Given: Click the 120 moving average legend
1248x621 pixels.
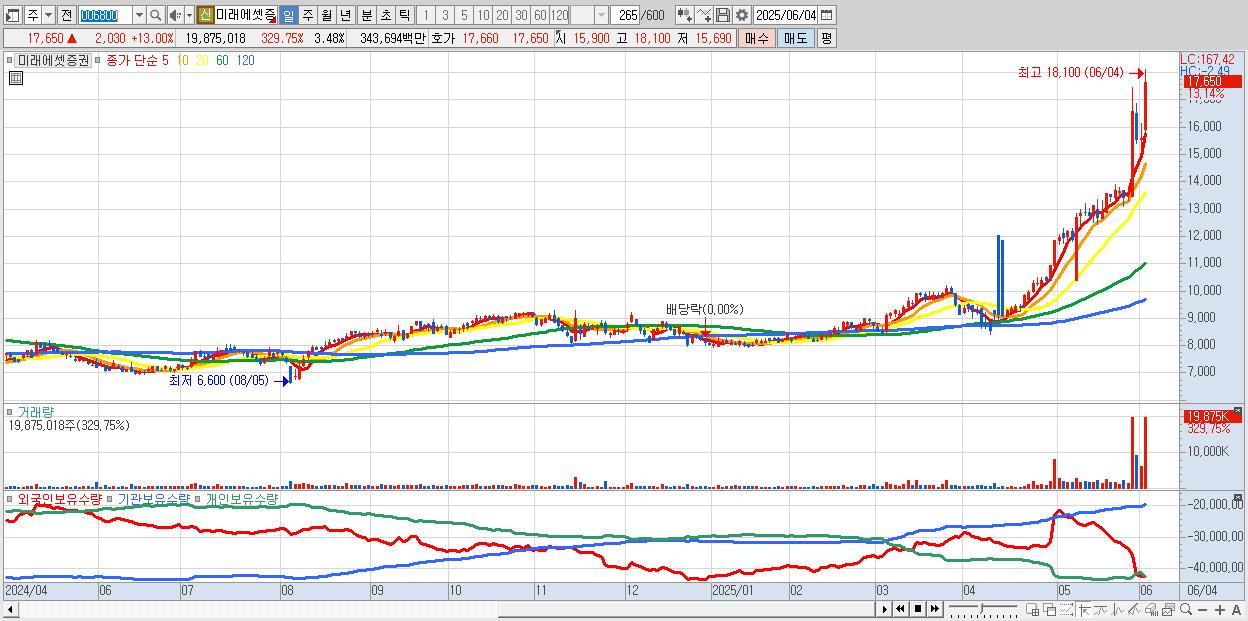Looking at the screenshot, I should tap(245, 60).
